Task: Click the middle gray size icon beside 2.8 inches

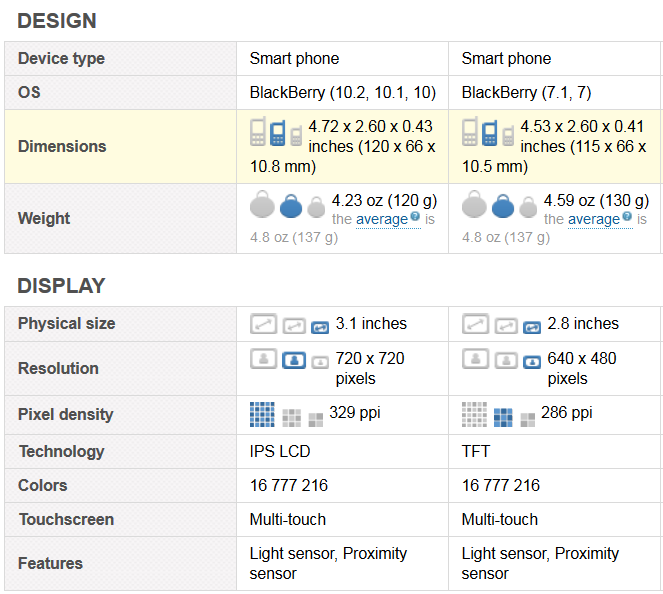Action: point(506,326)
